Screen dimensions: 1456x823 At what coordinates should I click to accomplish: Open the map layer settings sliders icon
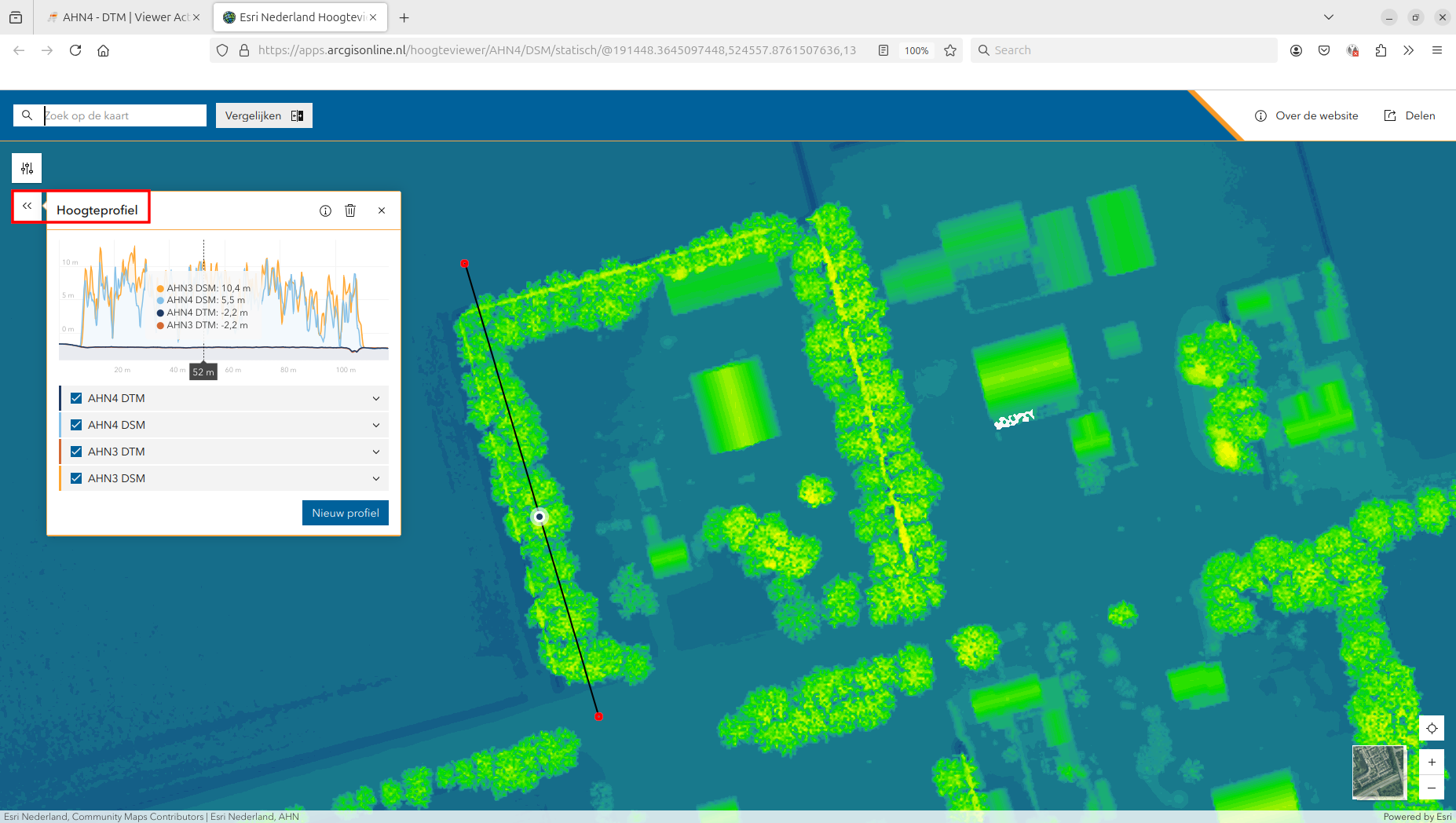(27, 168)
